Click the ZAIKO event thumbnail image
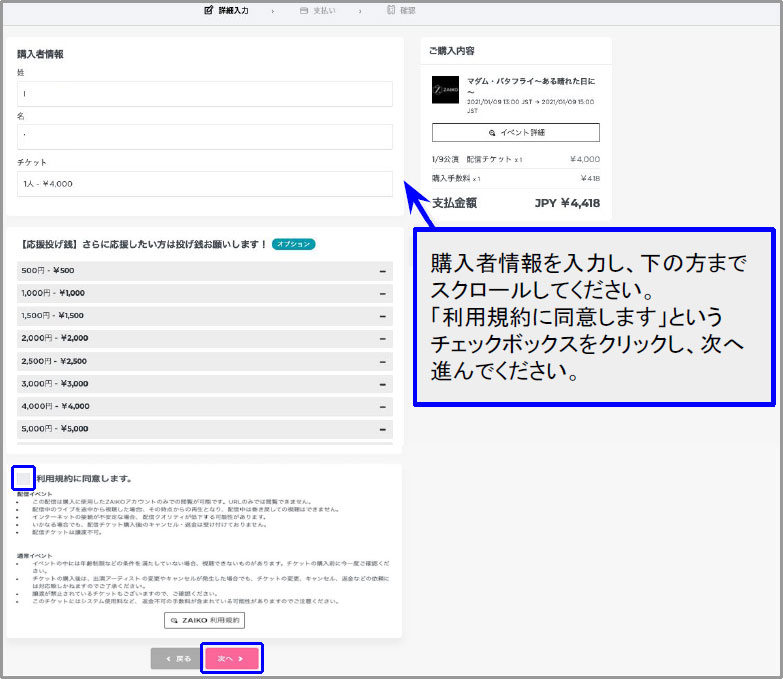783x679 pixels. (445, 90)
